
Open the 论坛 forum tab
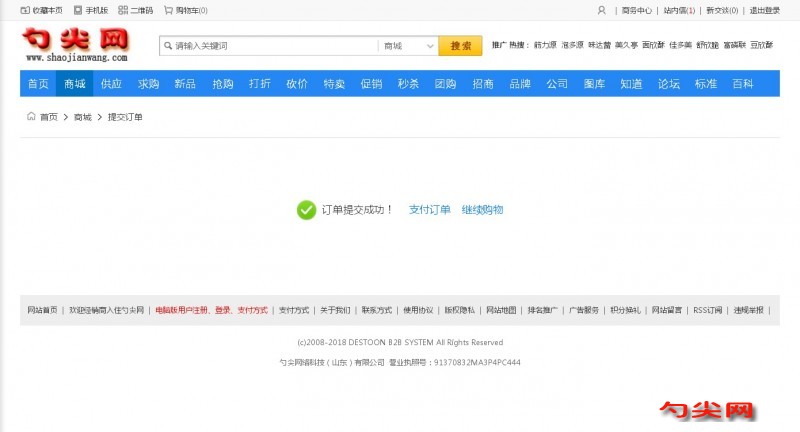click(x=669, y=84)
